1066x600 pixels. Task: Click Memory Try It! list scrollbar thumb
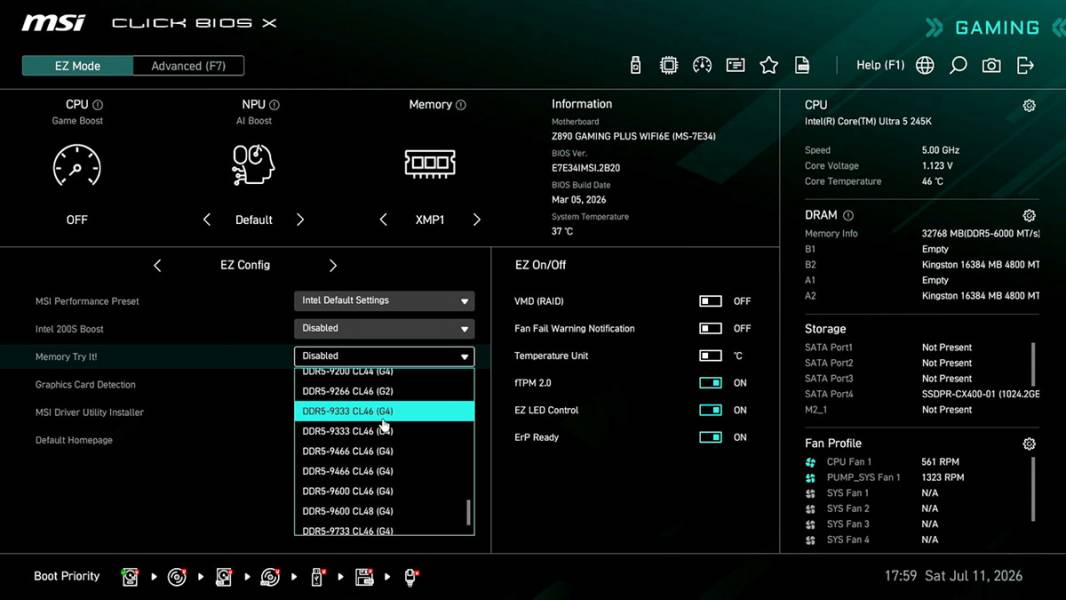pos(468,513)
